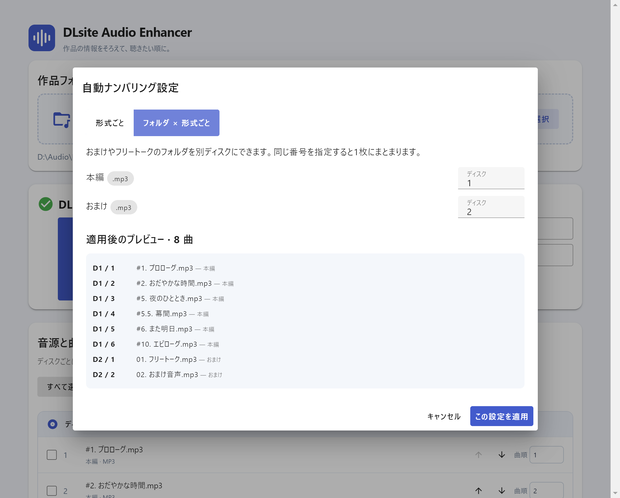Click the 曲順 field for track 2
The width and height of the screenshot is (620, 498).
(546, 490)
